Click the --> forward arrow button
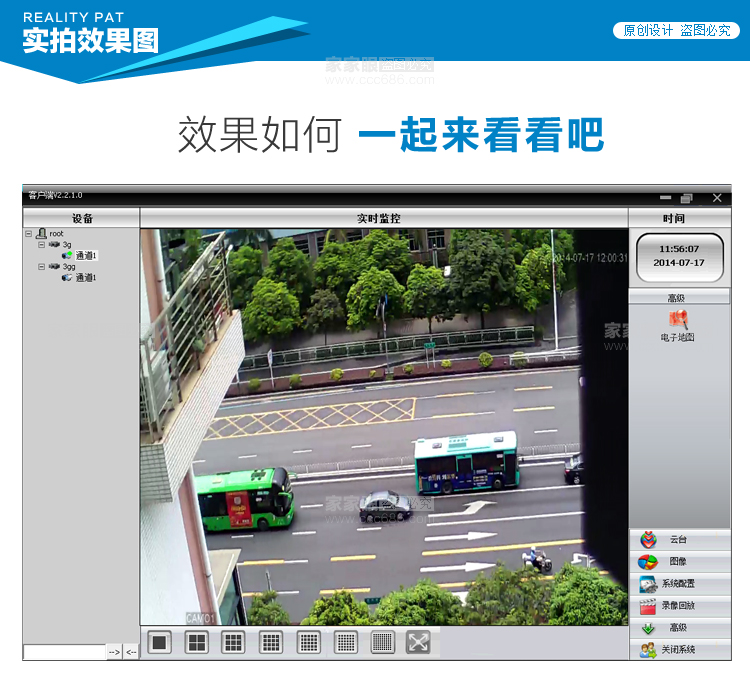Screen dimensions: 750x680 [114, 652]
